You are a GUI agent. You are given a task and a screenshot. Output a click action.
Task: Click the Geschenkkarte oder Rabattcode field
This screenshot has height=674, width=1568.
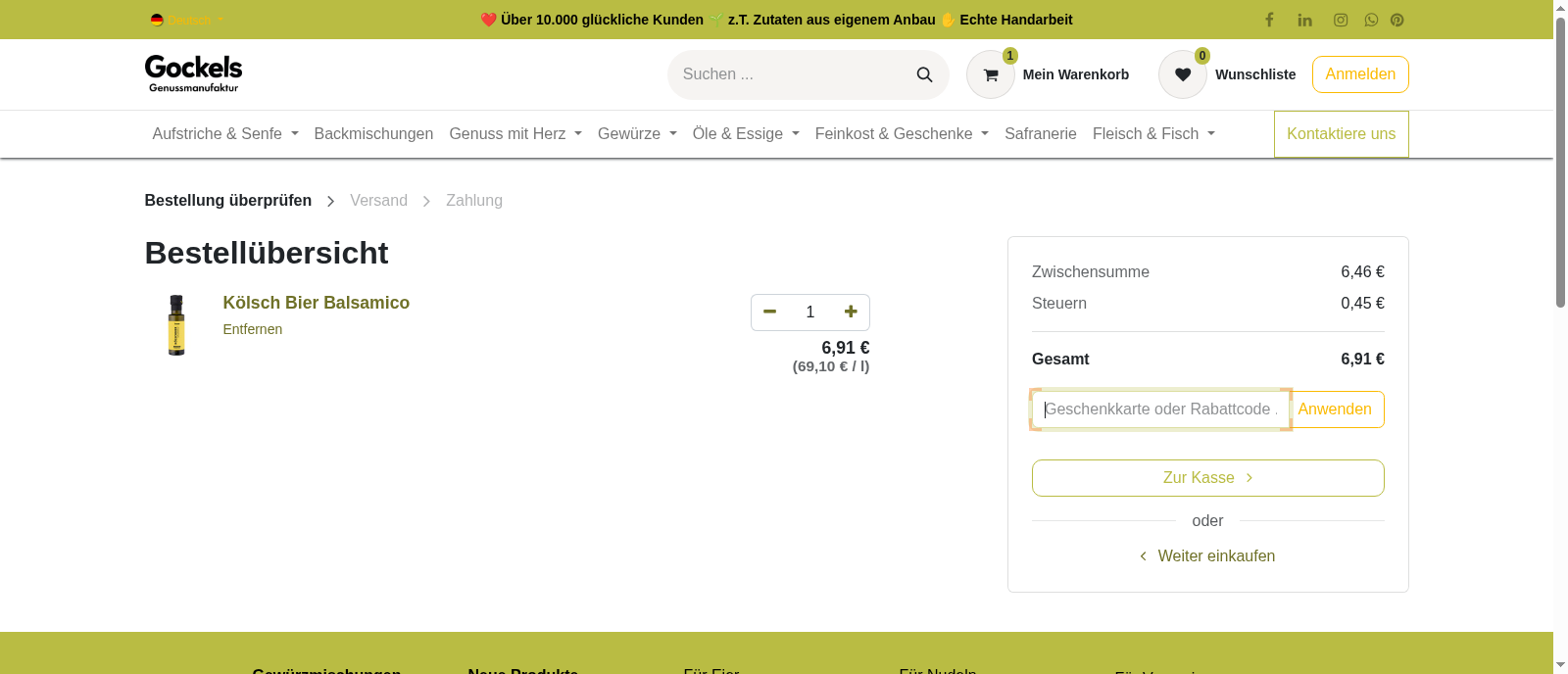tap(1160, 409)
